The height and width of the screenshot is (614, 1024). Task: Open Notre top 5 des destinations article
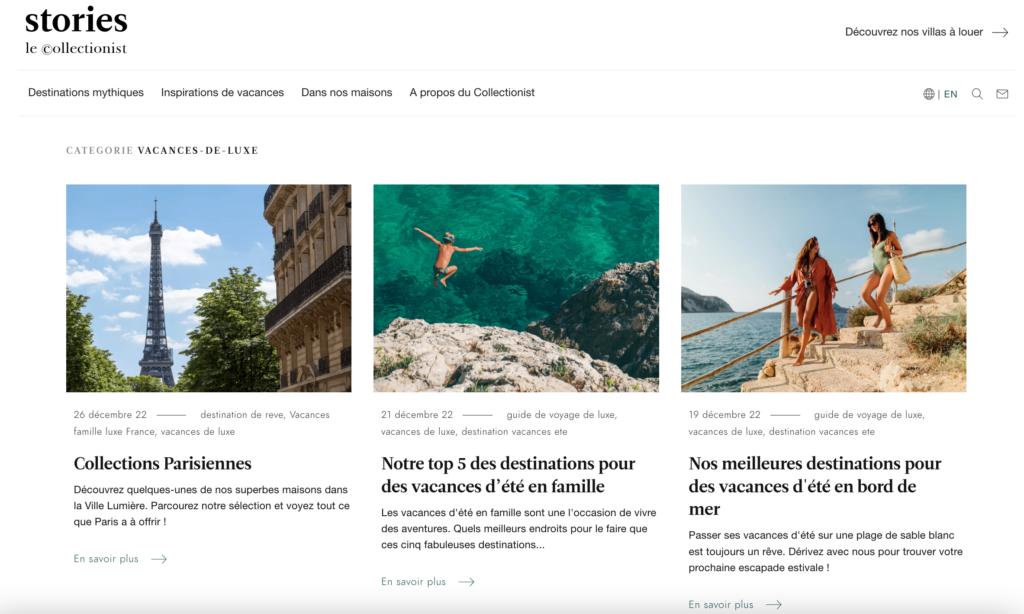point(508,475)
